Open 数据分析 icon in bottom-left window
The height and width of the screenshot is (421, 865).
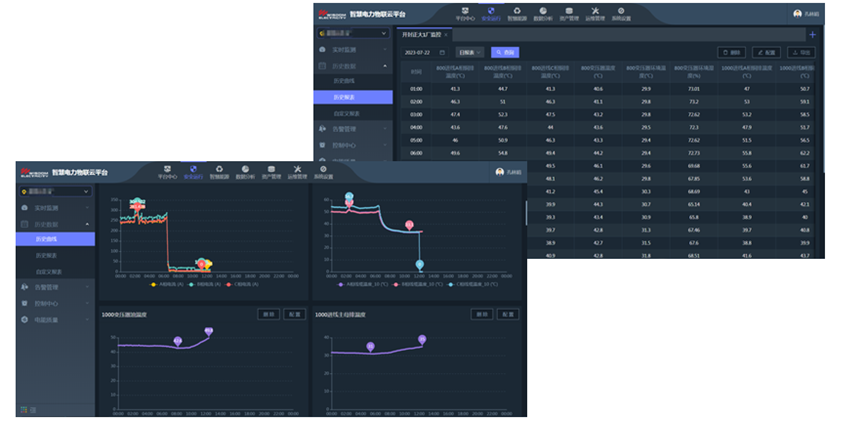245,172
